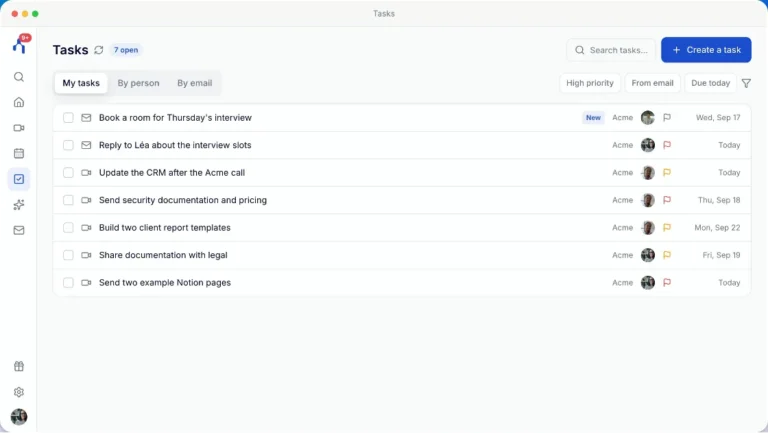Open task Share documentation with legal
Screen dimensions: 768x433
[x=163, y=255]
